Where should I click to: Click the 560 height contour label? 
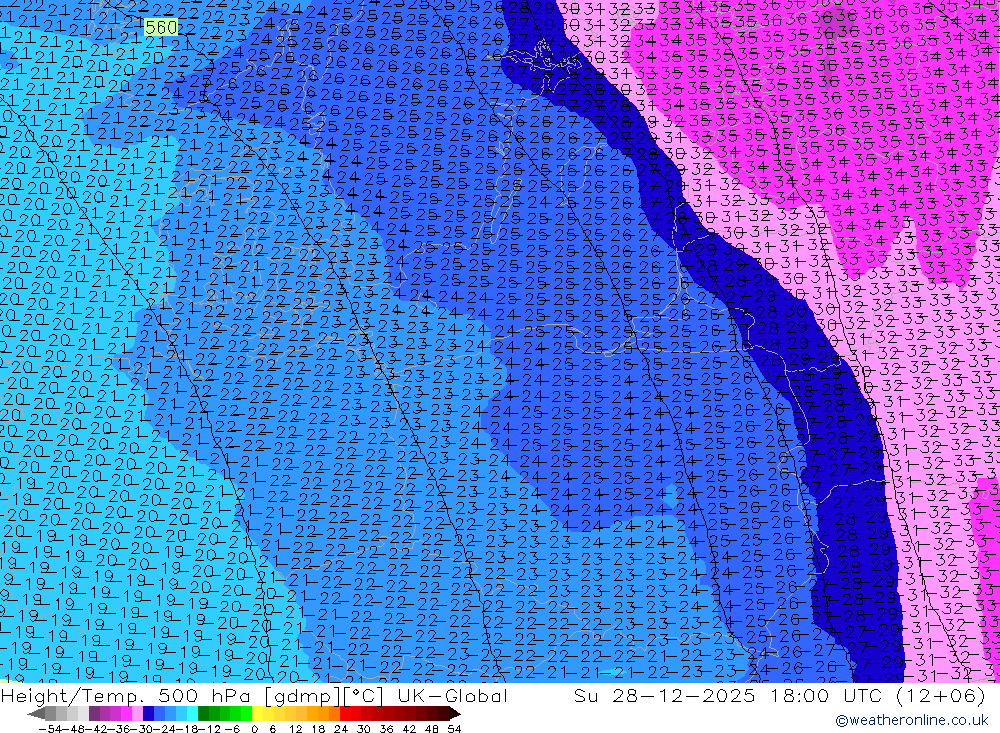click(x=161, y=27)
